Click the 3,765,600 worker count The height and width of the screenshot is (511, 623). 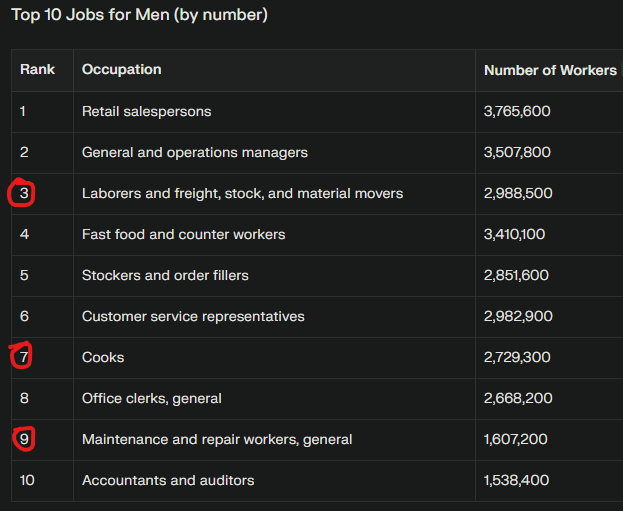[x=517, y=111]
